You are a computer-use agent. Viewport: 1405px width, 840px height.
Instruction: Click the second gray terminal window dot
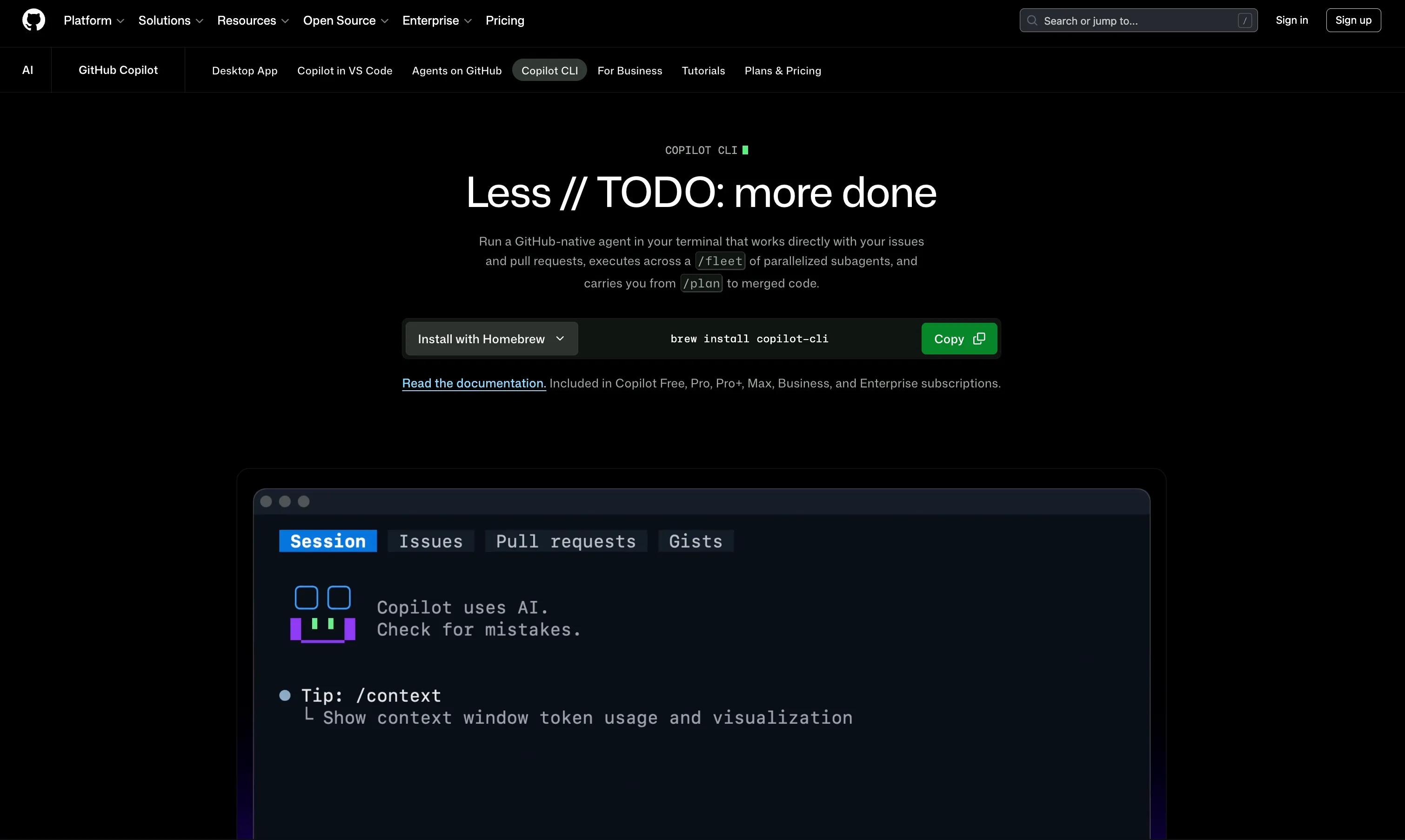(x=285, y=501)
